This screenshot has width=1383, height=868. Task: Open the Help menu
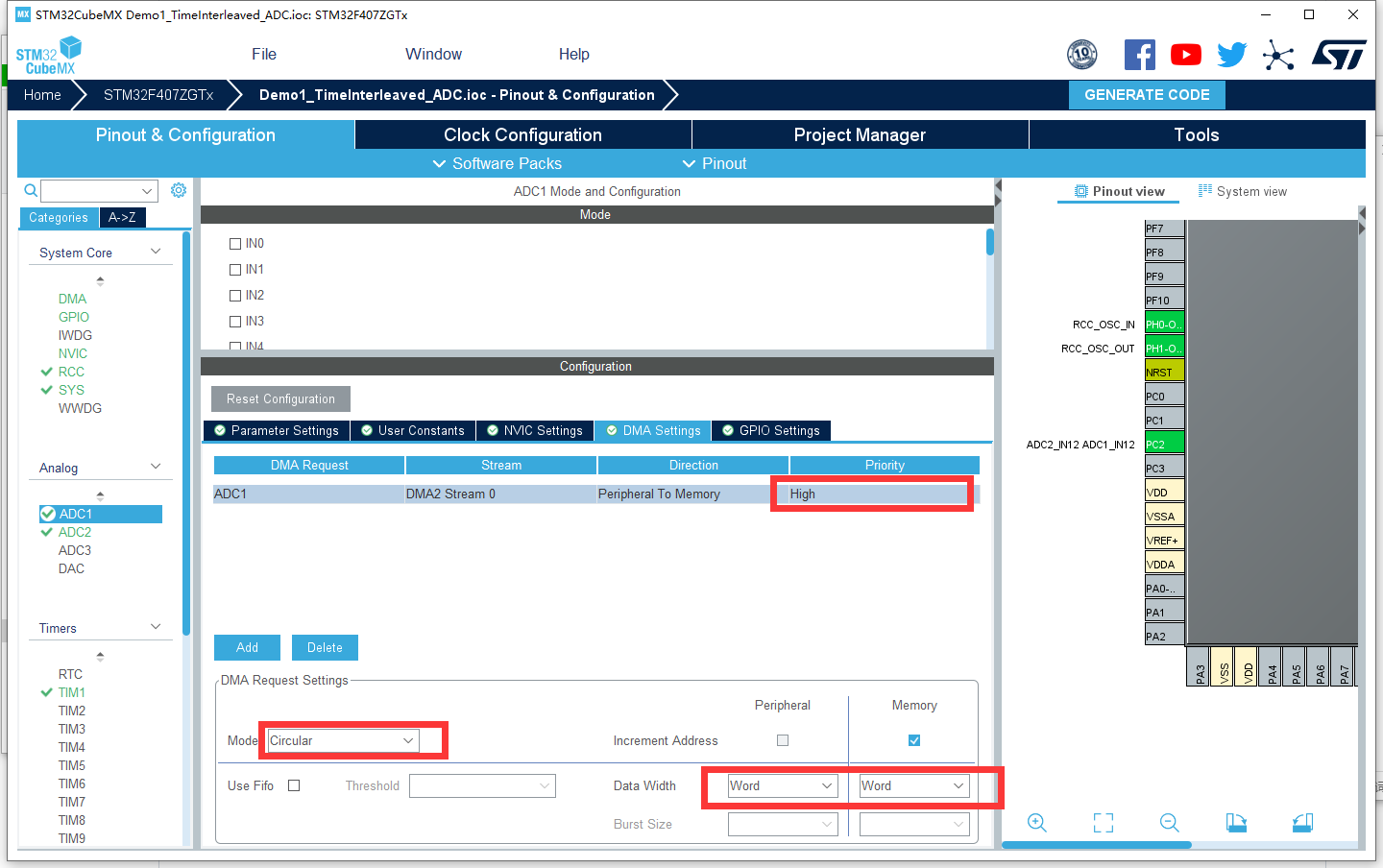pyautogui.click(x=574, y=55)
